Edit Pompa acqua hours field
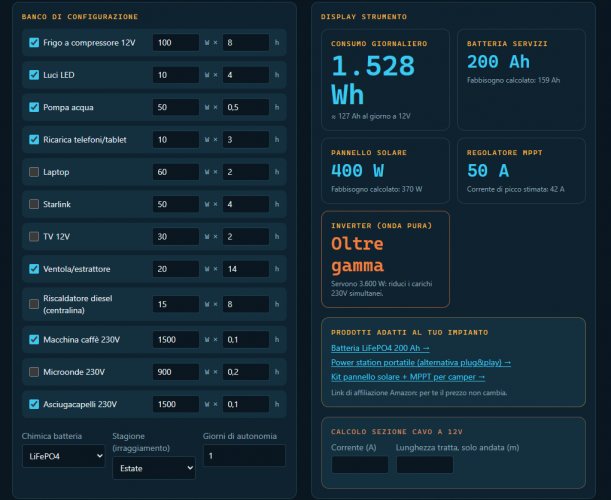Viewport: 611px width, 500px height. coord(245,107)
